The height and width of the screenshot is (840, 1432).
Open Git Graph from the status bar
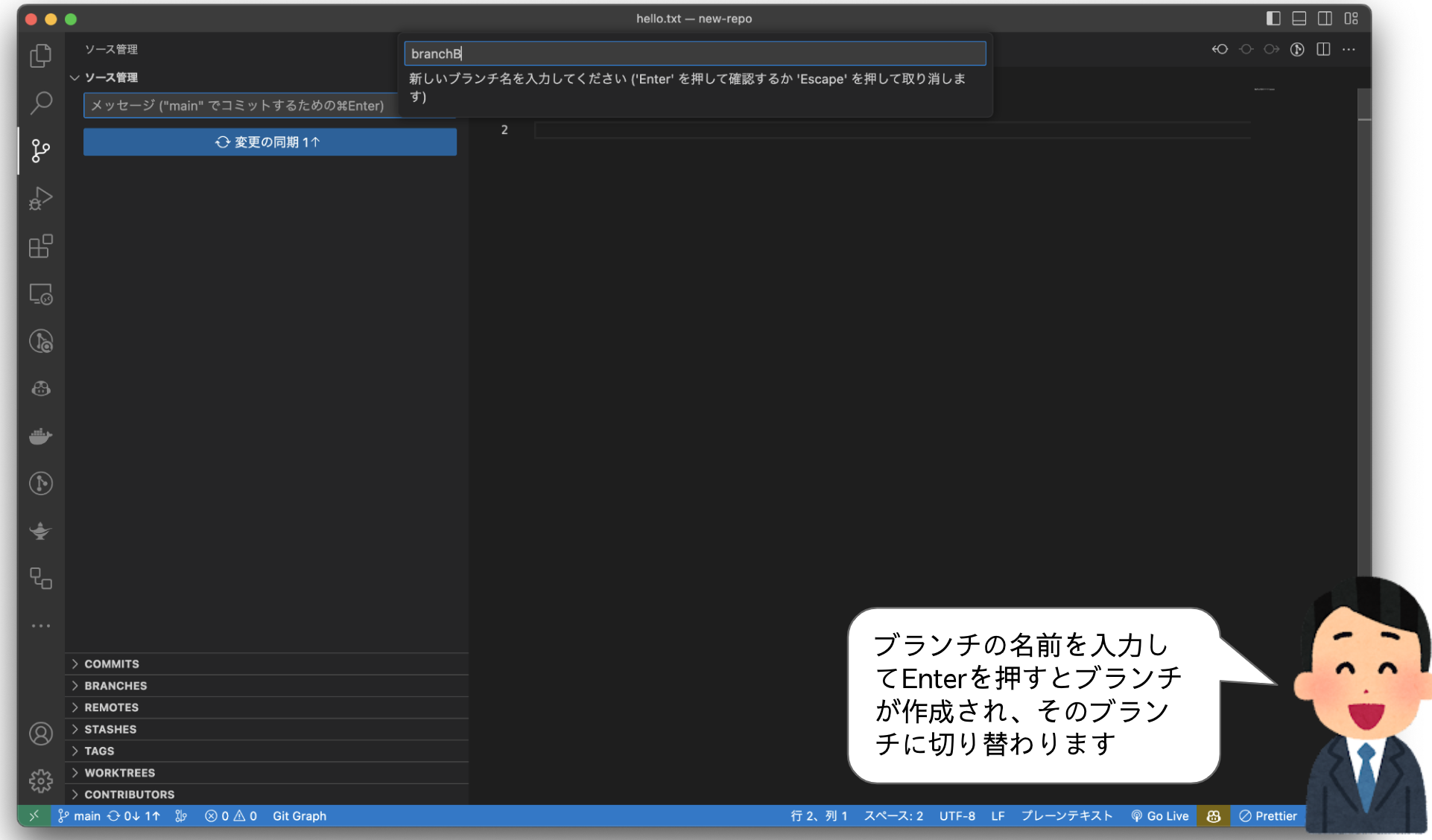pyautogui.click(x=300, y=815)
